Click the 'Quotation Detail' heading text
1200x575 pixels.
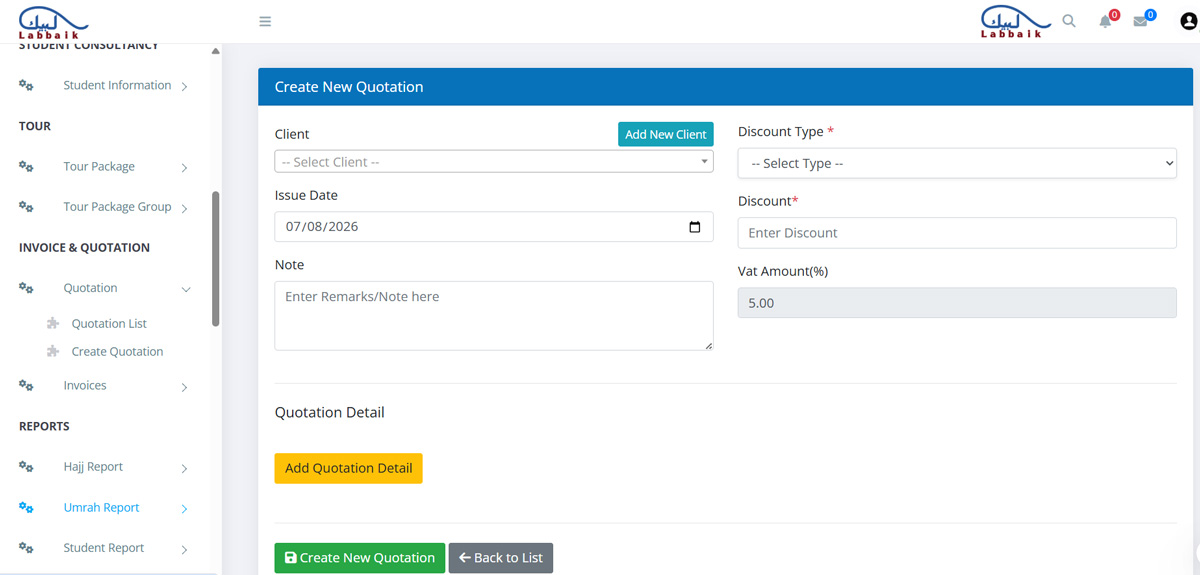330,413
